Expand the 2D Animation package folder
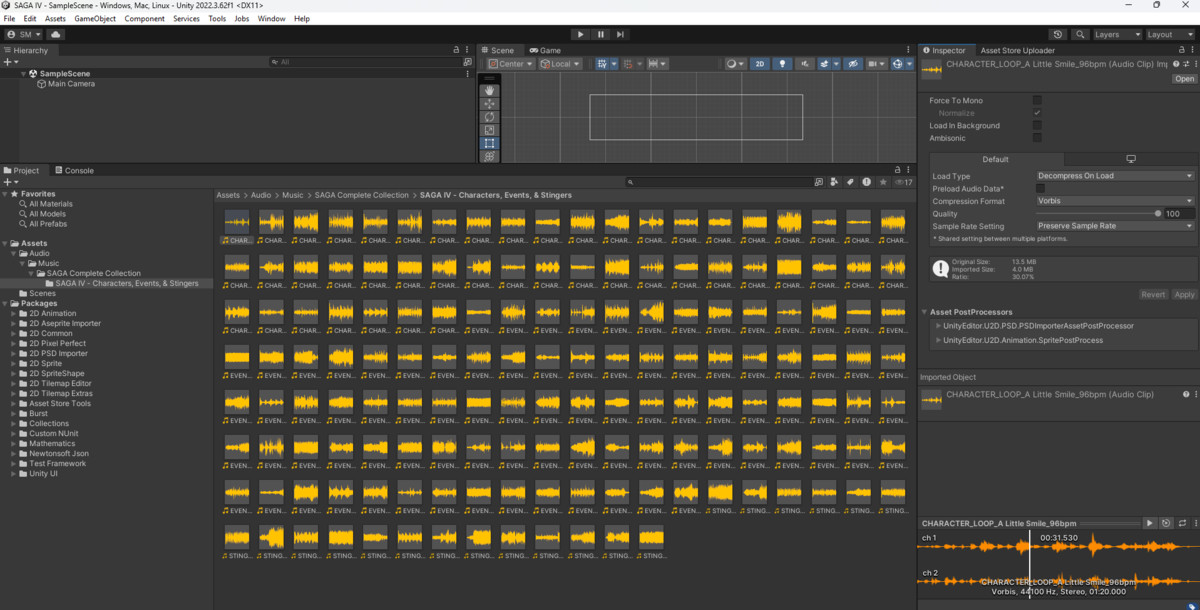The image size is (1200, 610). point(13,313)
